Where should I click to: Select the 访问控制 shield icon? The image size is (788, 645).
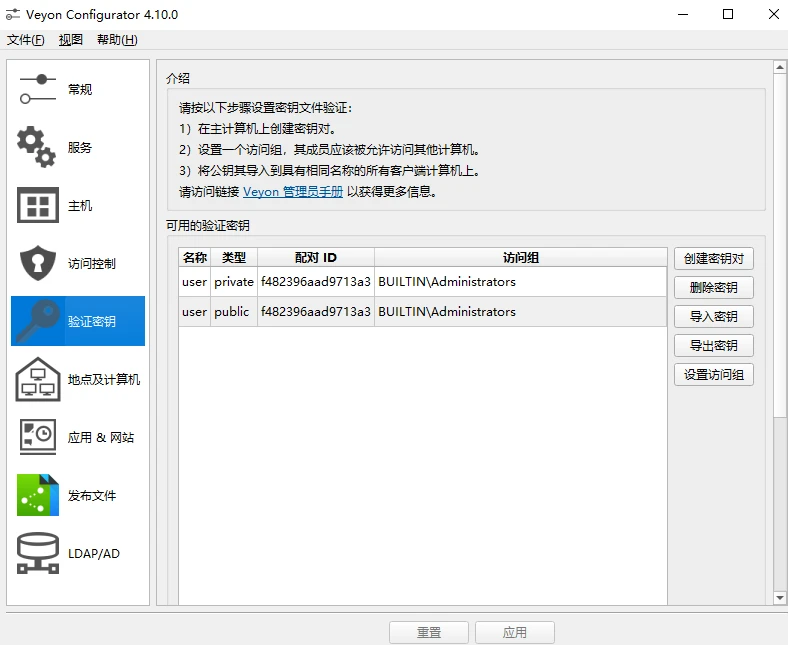(38, 263)
